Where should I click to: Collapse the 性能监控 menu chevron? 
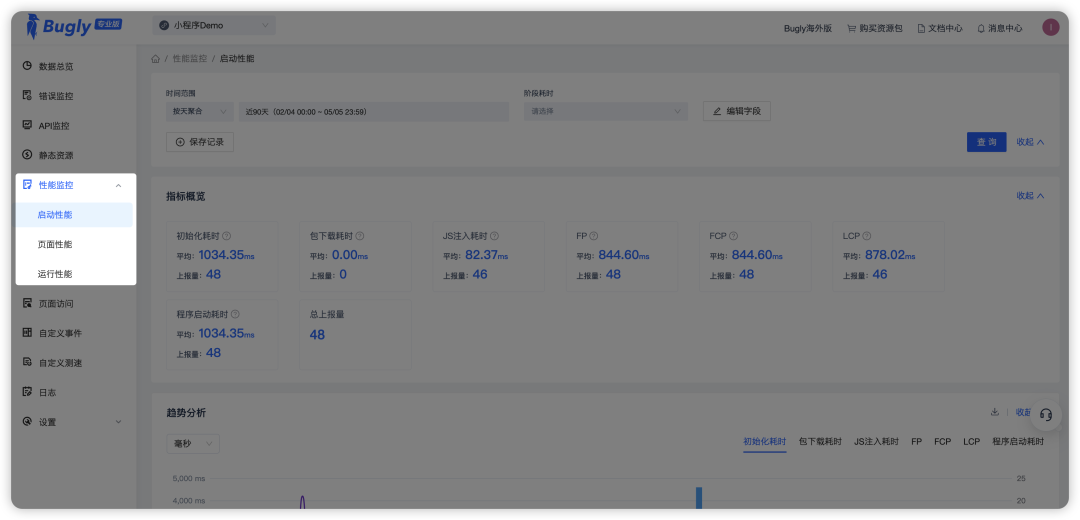point(118,185)
